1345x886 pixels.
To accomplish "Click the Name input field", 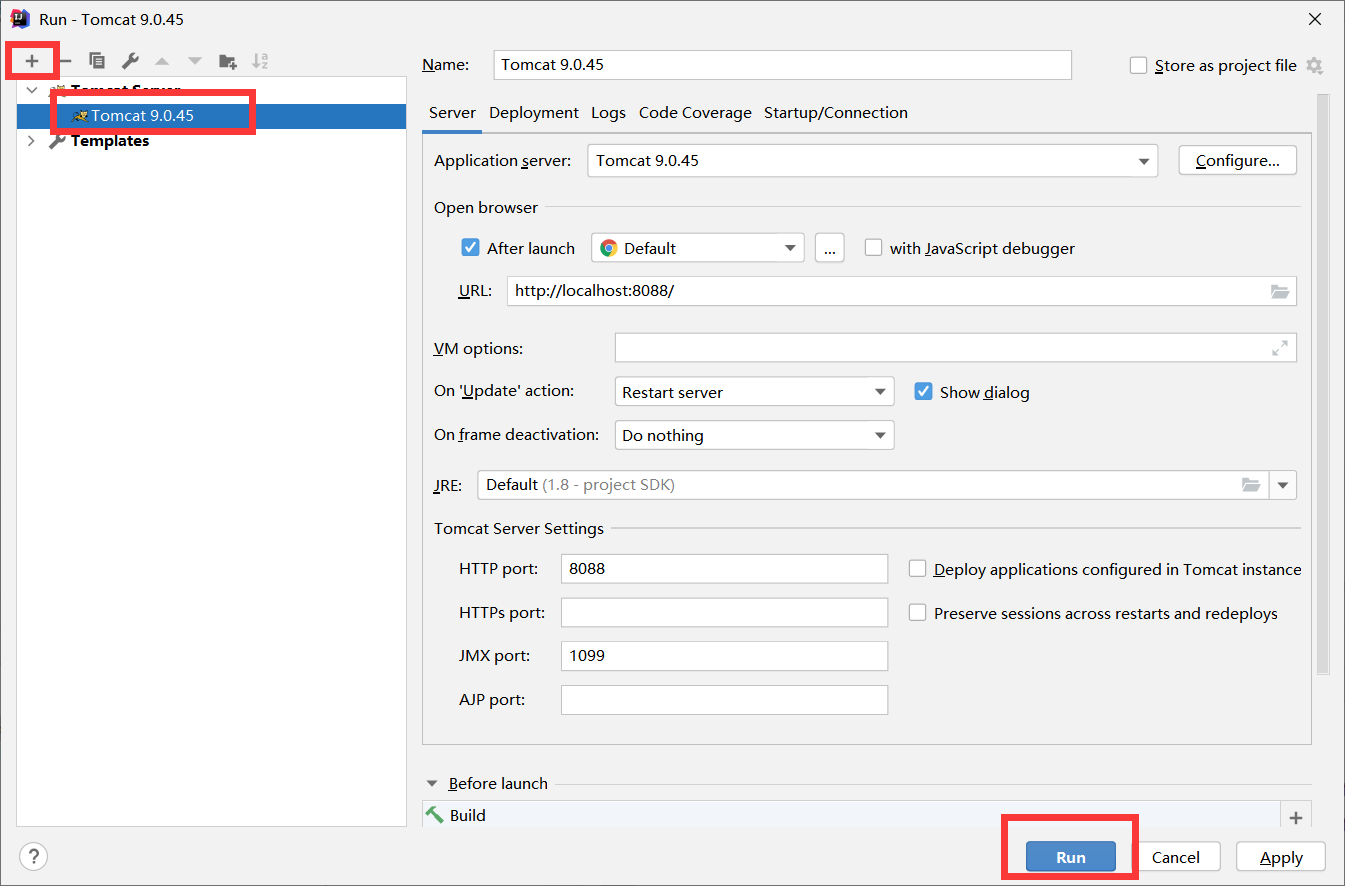I will 783,64.
